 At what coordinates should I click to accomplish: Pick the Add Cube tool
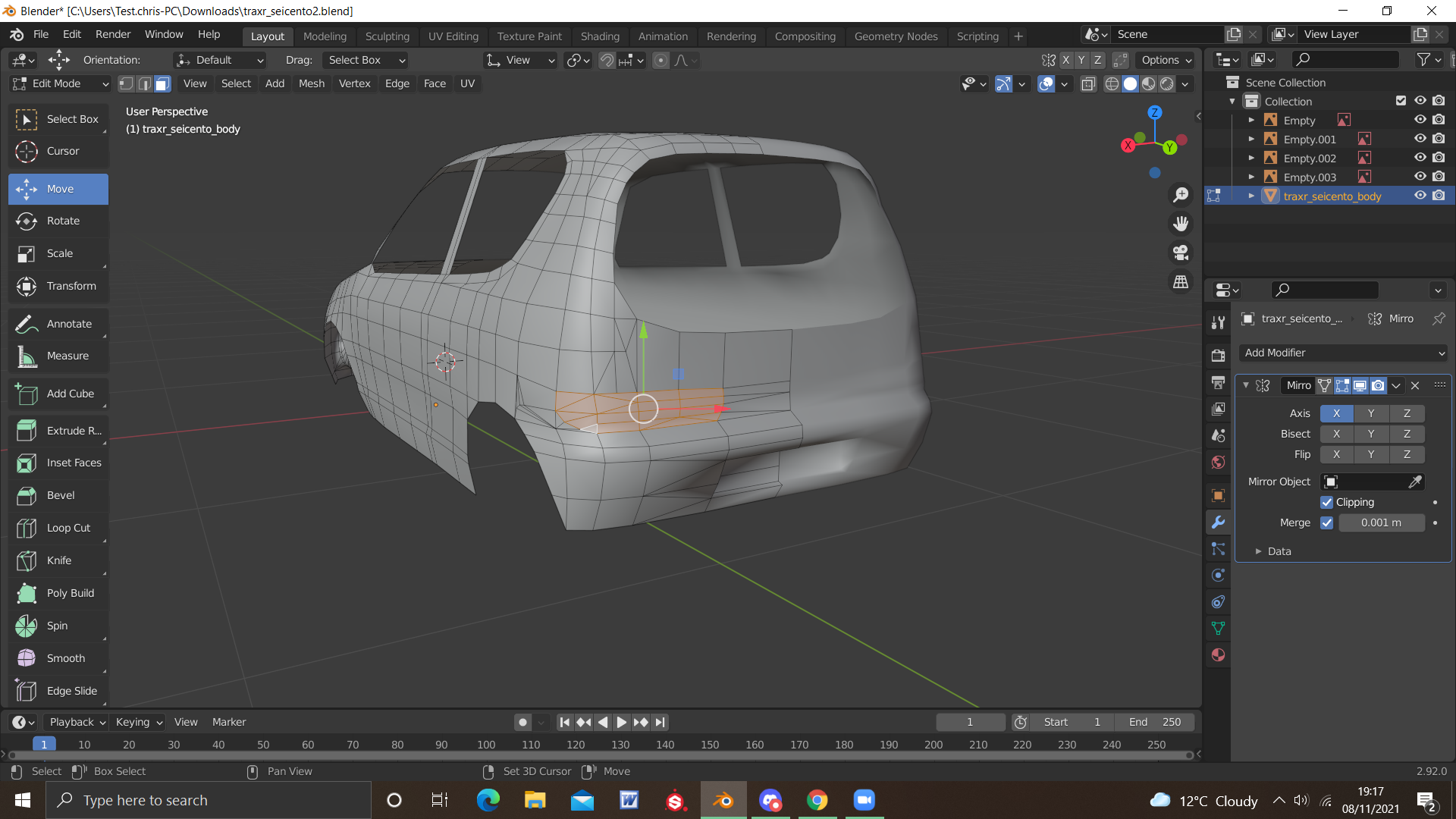tap(58, 394)
